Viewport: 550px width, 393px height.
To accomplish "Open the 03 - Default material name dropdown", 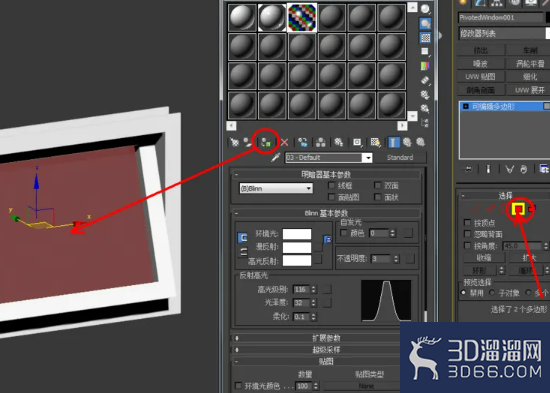I will (x=368, y=158).
